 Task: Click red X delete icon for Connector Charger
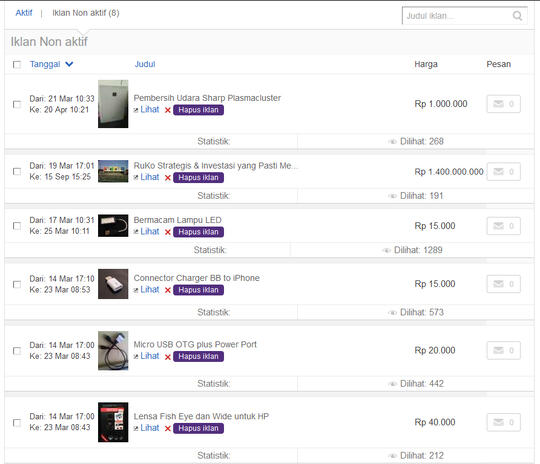(168, 290)
